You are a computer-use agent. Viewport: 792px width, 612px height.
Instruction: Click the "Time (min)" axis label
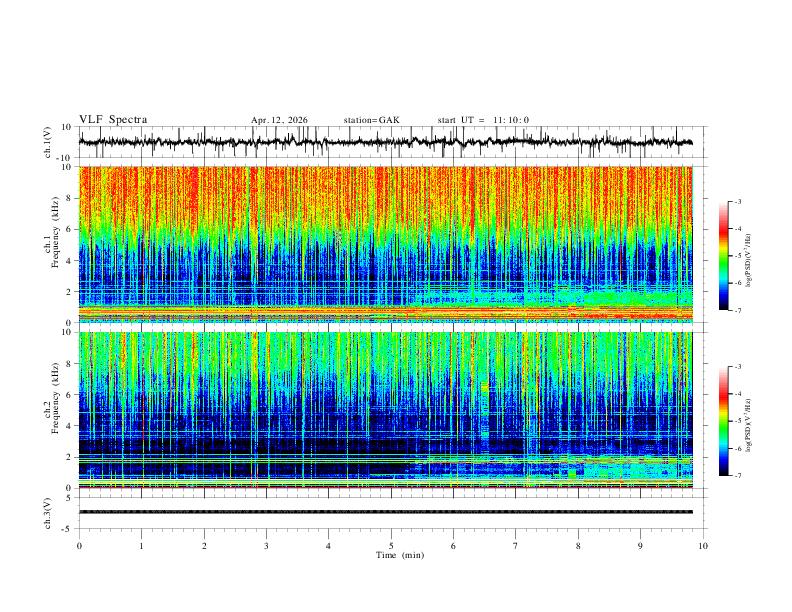coord(400,555)
